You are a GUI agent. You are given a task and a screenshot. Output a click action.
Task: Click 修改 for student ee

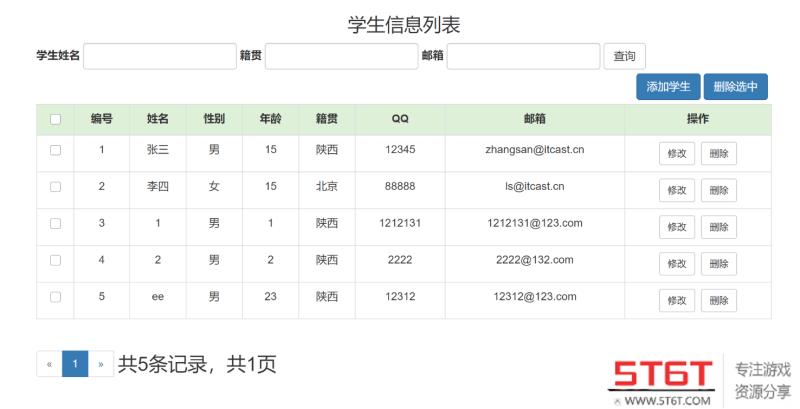(x=676, y=300)
